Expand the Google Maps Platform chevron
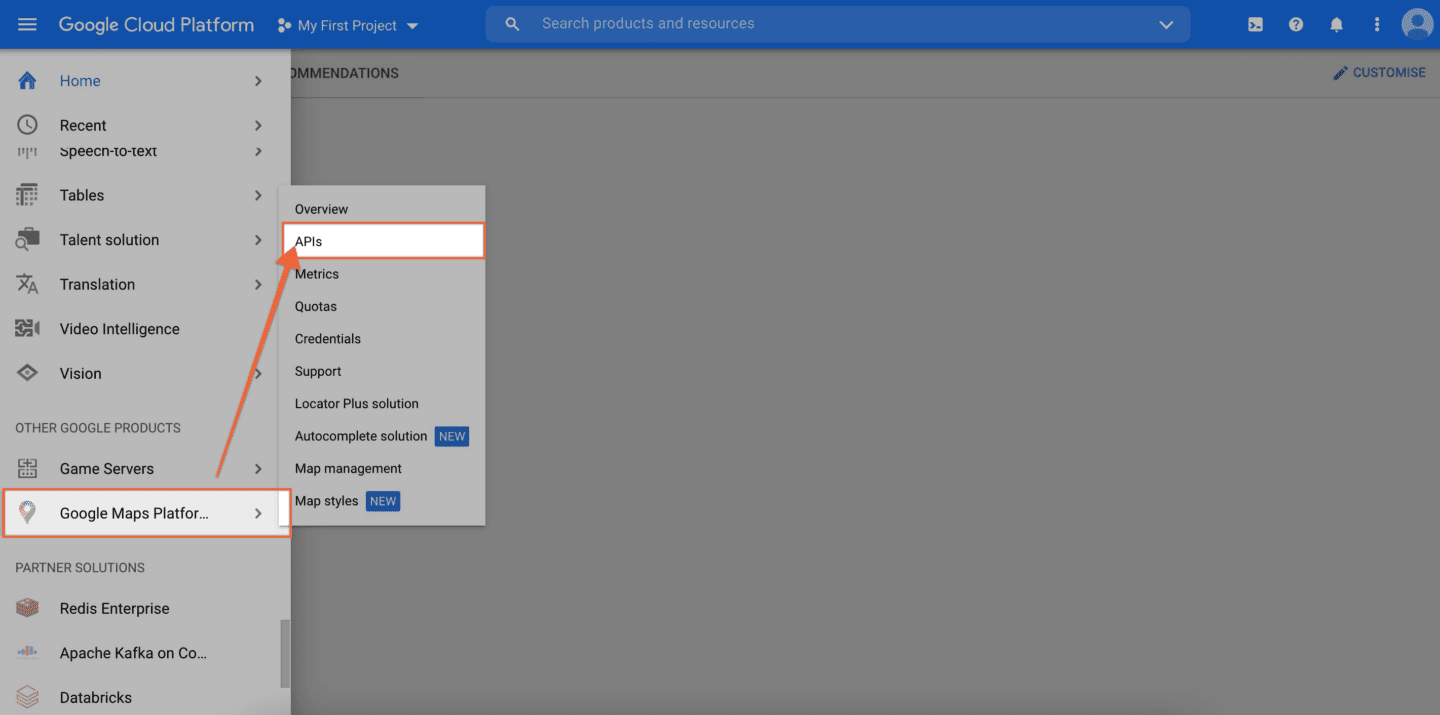The height and width of the screenshot is (715, 1440). tap(258, 513)
